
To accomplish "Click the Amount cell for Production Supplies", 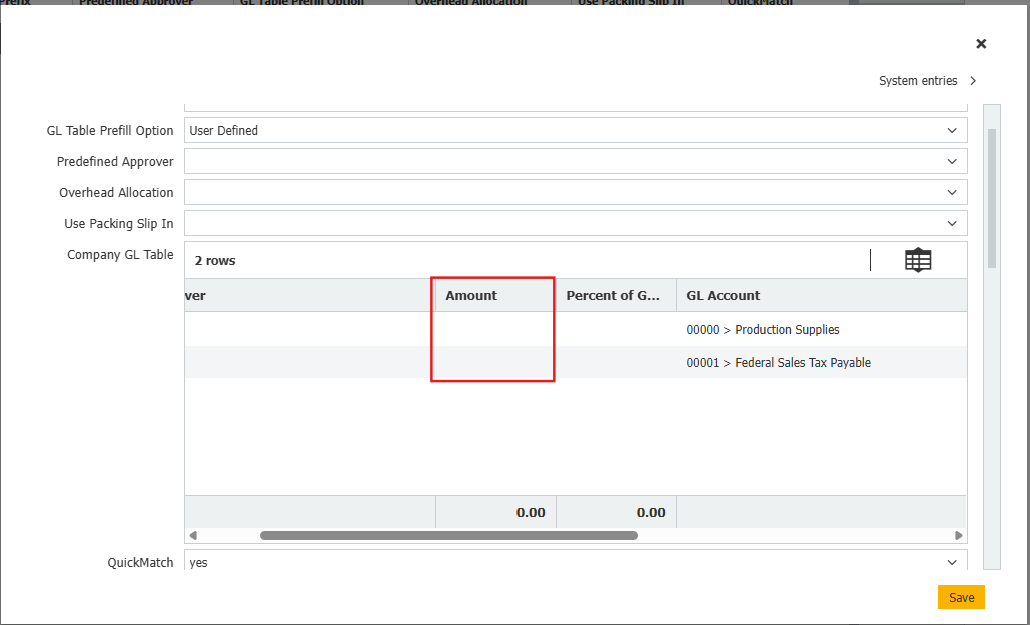I will [x=495, y=330].
